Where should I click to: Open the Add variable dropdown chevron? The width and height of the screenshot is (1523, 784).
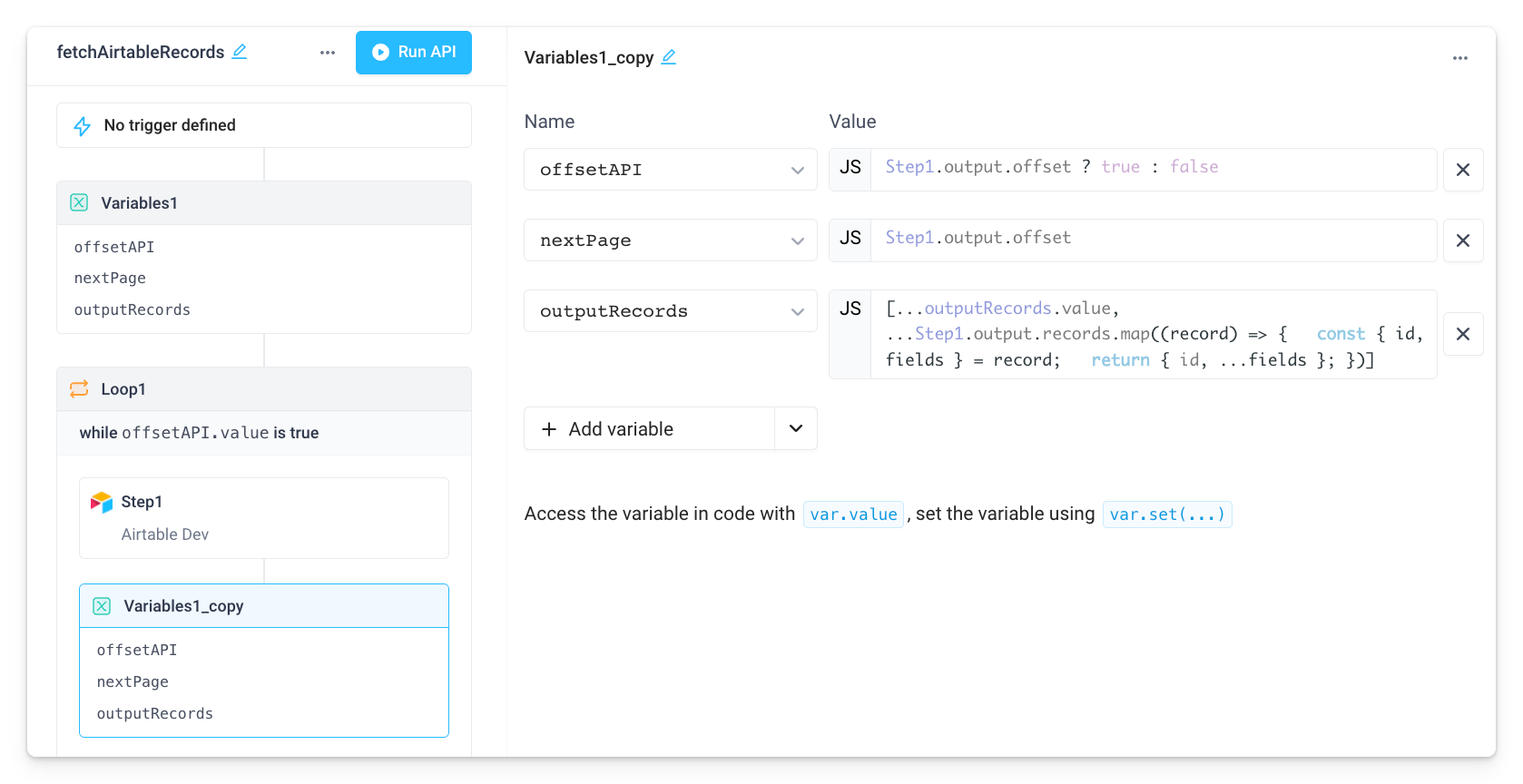point(795,428)
